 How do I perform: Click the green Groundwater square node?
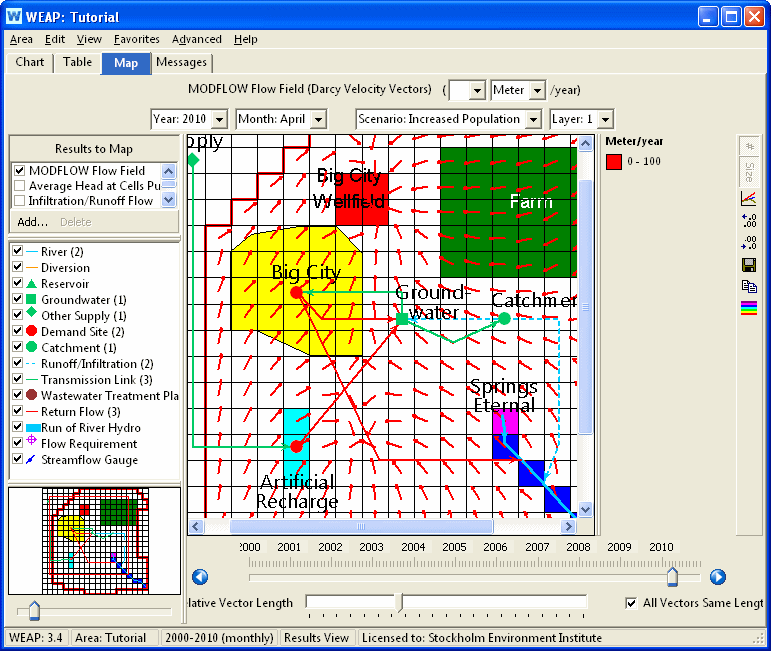coord(402,319)
